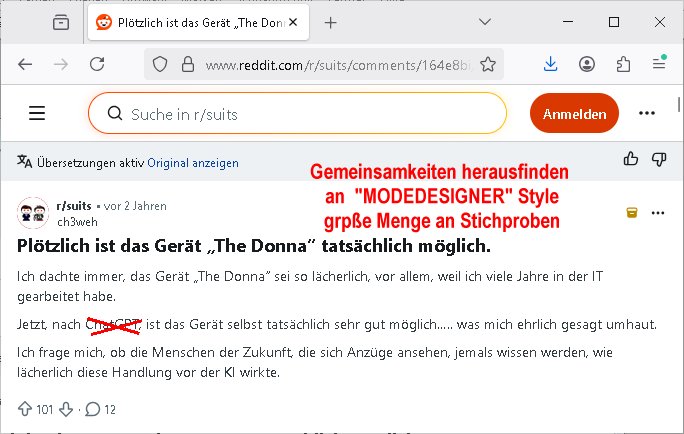Click the Anmelden login button
The width and height of the screenshot is (684, 434).
(x=574, y=114)
